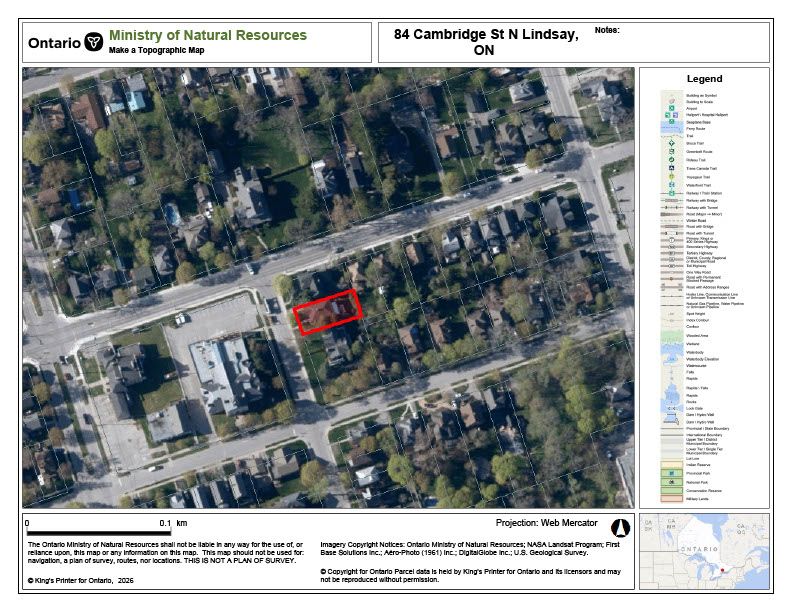
Task: Click the red-outlined parcel on map
Action: pyautogui.click(x=327, y=312)
